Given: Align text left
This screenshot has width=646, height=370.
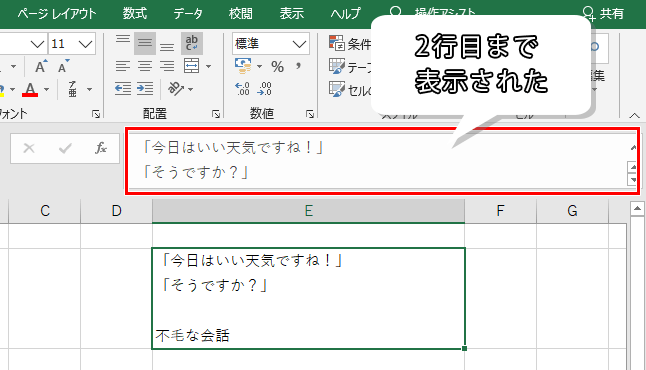Looking at the screenshot, I should pyautogui.click(x=123, y=66).
